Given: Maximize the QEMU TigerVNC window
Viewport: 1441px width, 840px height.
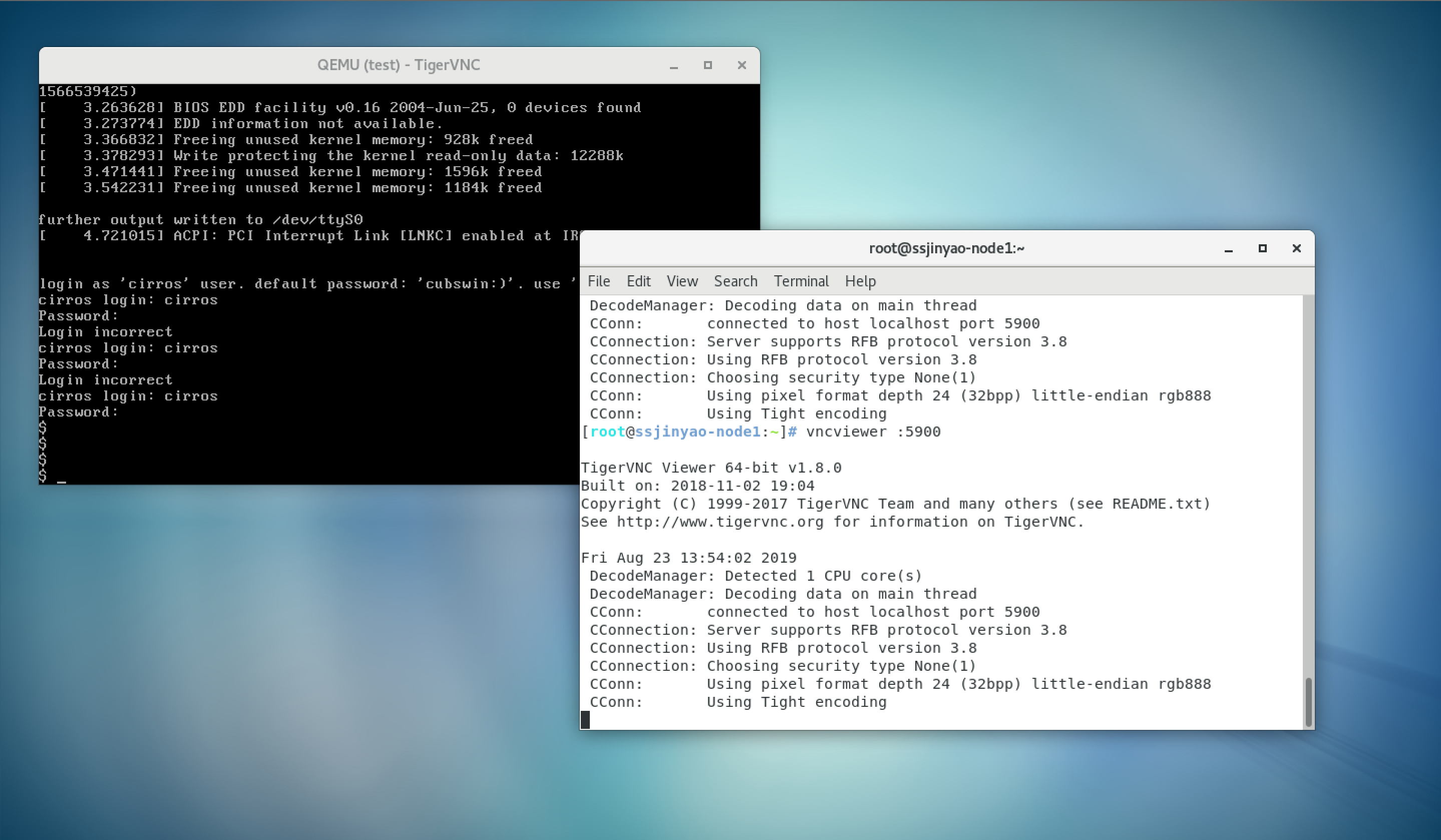Looking at the screenshot, I should [x=707, y=65].
